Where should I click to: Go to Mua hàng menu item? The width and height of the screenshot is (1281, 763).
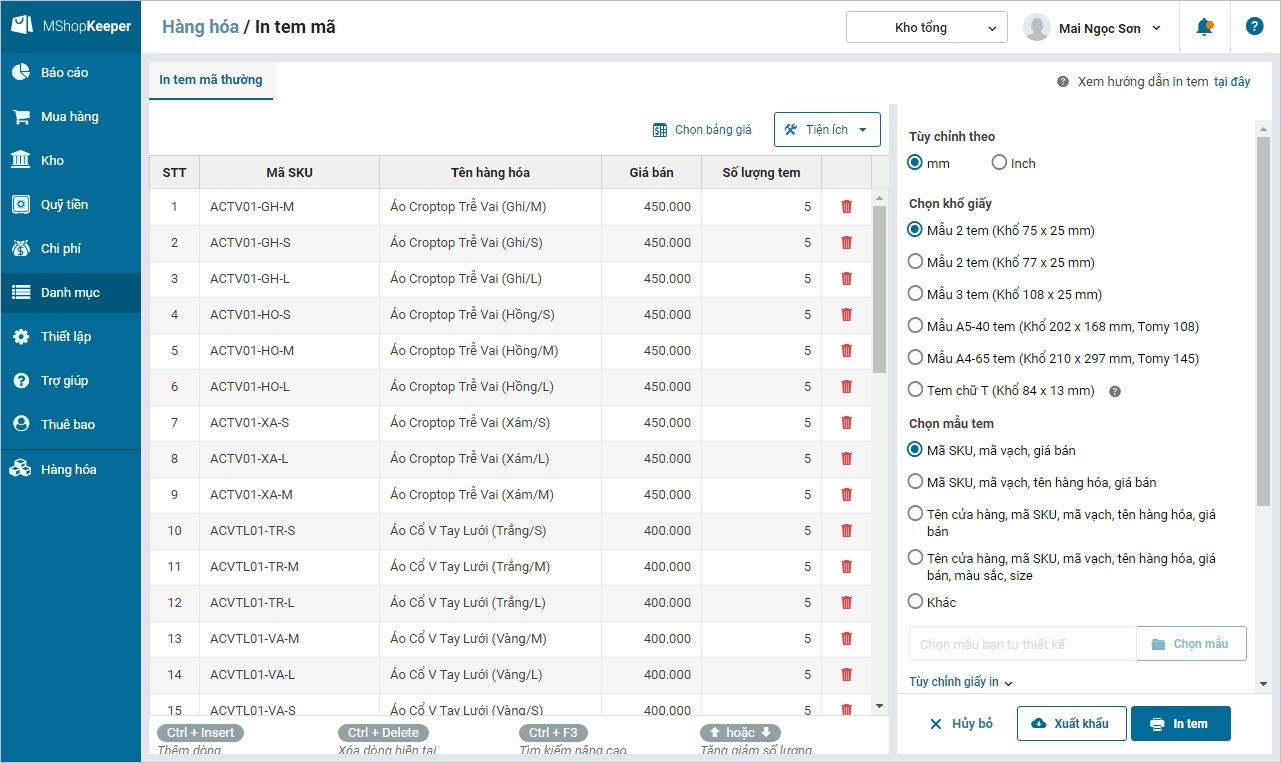(71, 116)
